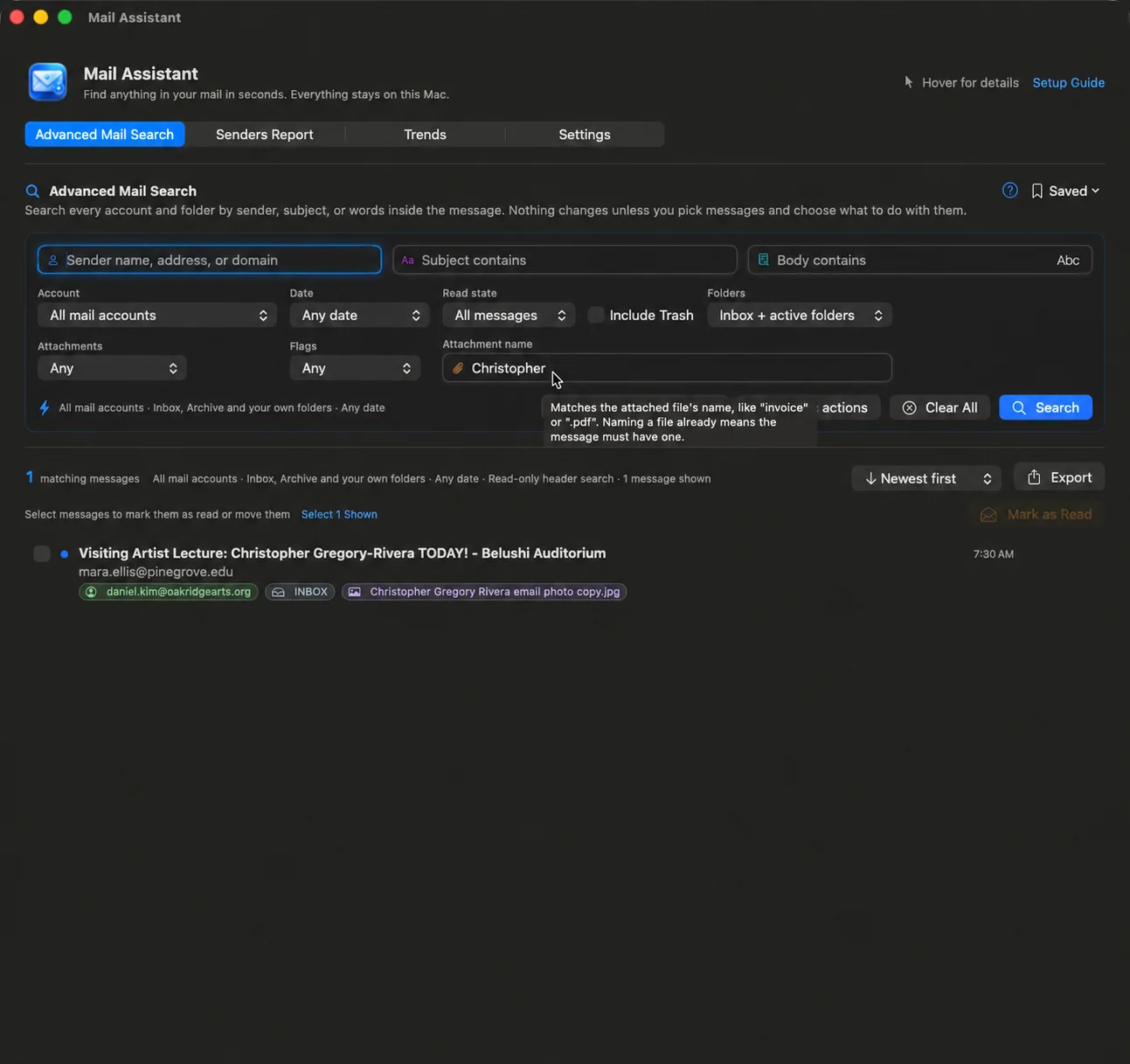The height and width of the screenshot is (1064, 1130).
Task: Open the Read state dropdown All messages
Action: coord(509,315)
